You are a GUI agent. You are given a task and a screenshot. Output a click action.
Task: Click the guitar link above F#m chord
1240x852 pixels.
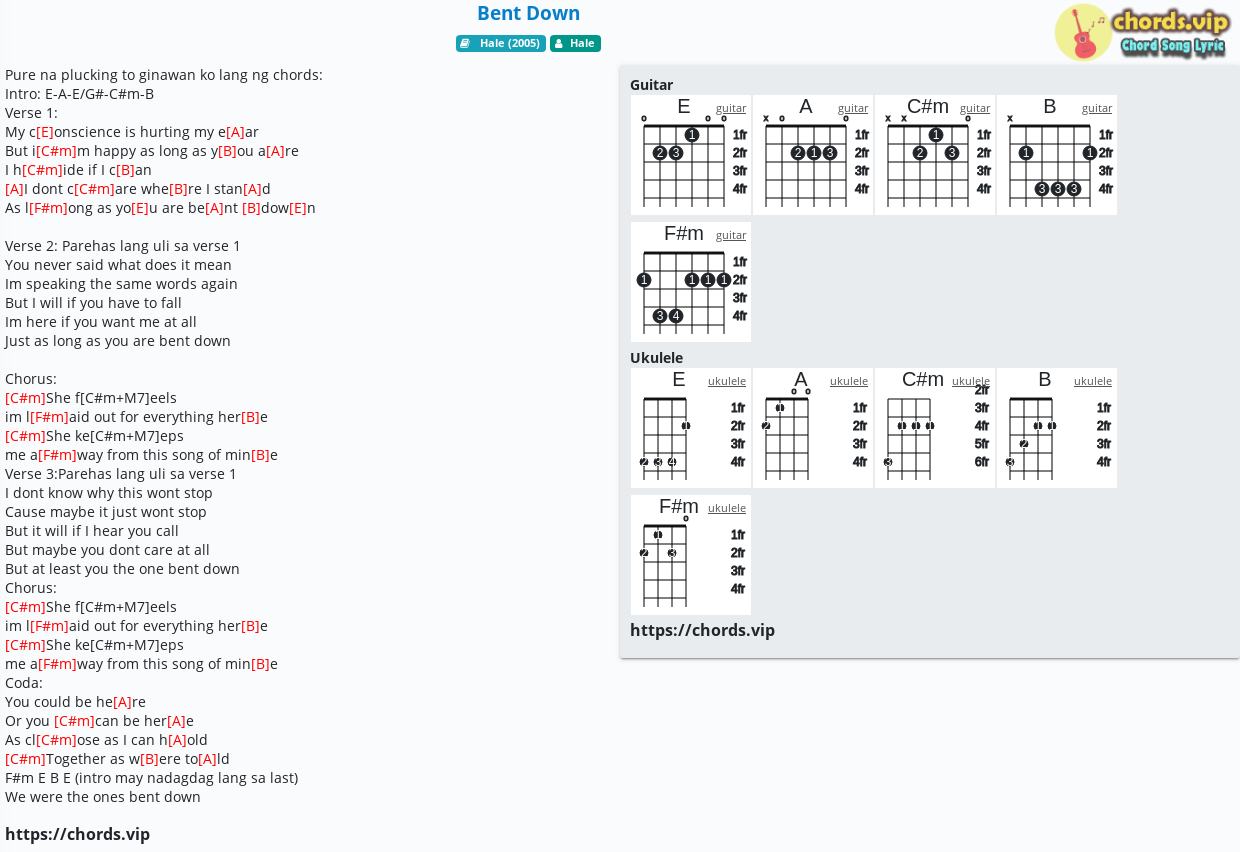731,235
